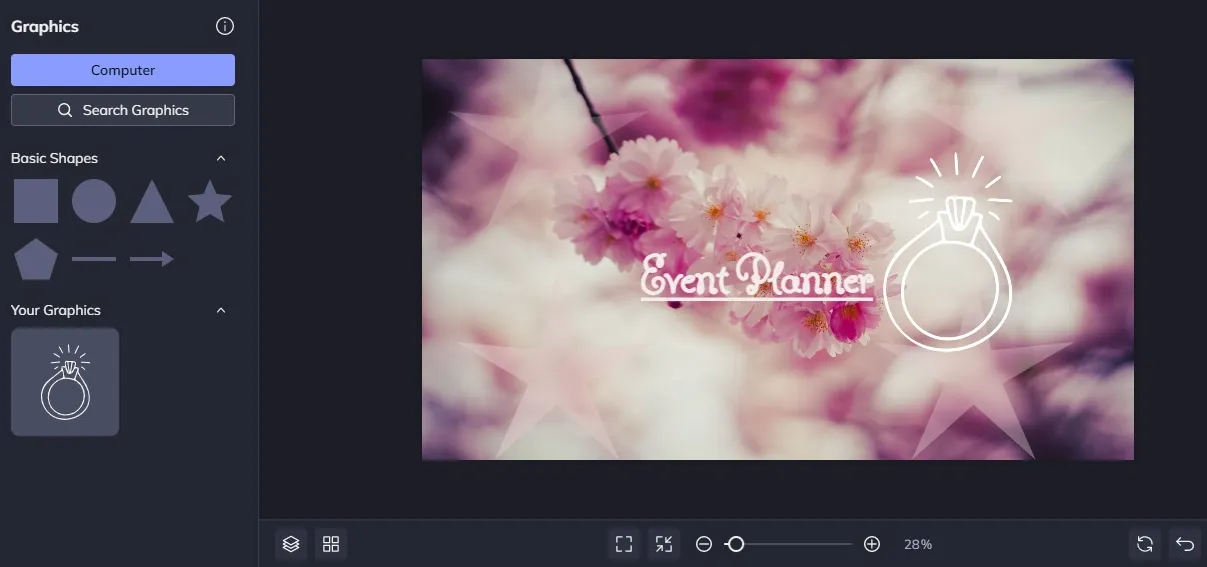The height and width of the screenshot is (567, 1207).
Task: Add the triangle basic shape
Action: [152, 201]
